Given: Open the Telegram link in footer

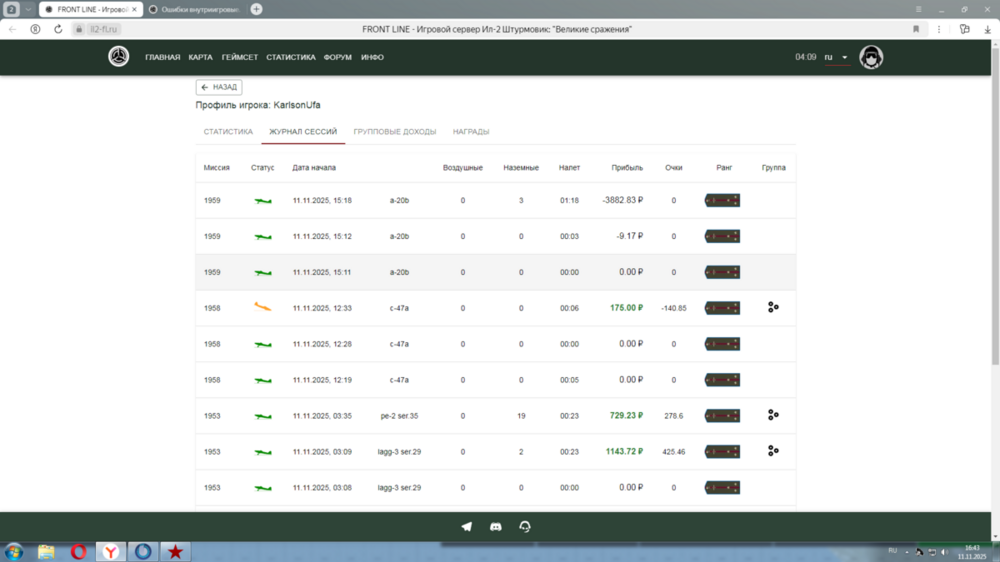Looking at the screenshot, I should point(467,526).
